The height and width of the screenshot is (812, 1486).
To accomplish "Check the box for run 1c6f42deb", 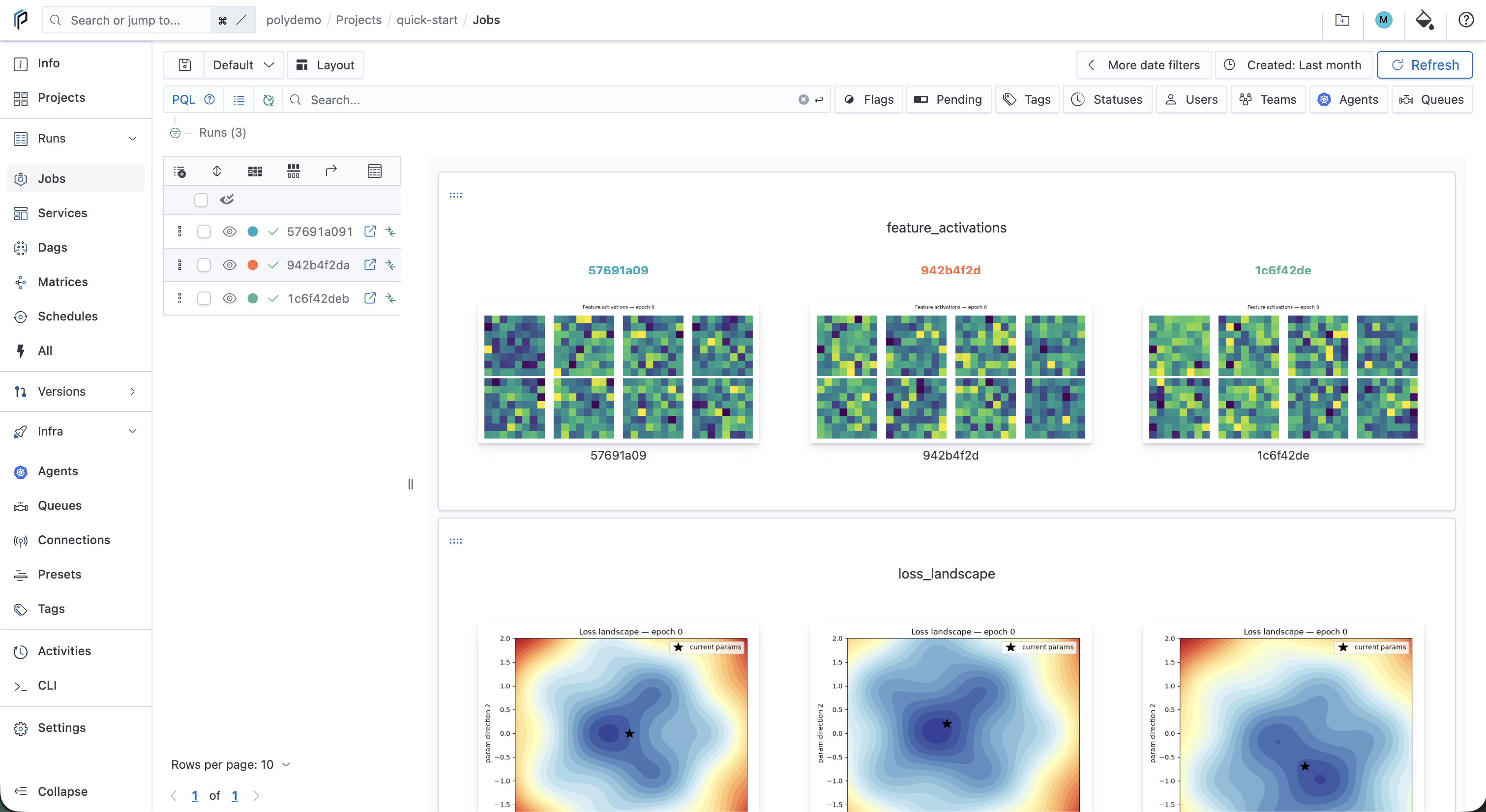I will click(204, 299).
